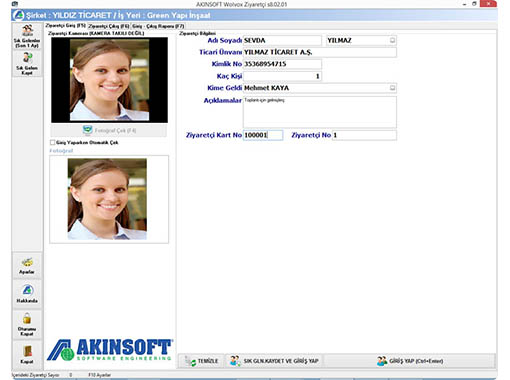510x380 pixels.
Task: Open Ayarlar settings icon in sidebar
Action: (x=27, y=266)
